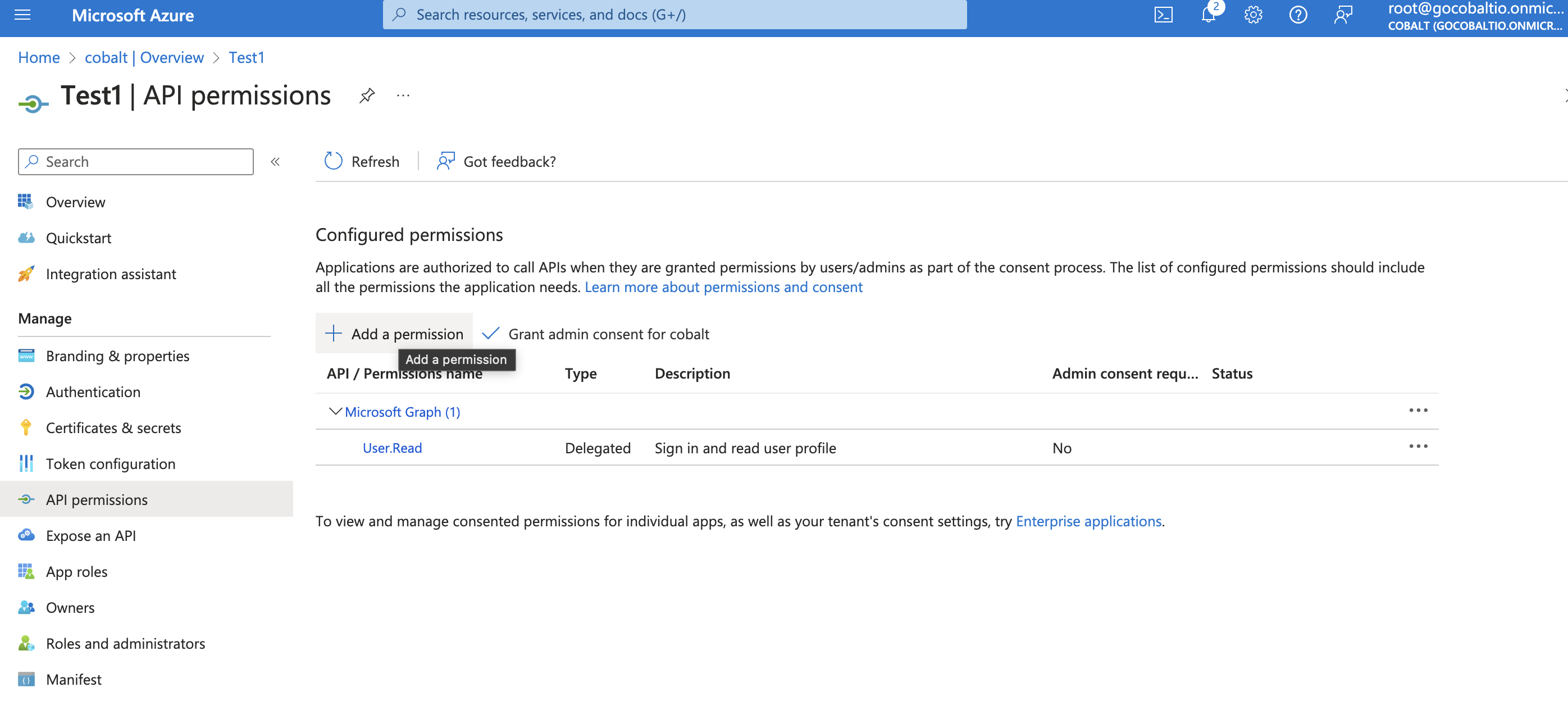Open the settings gear icon
This screenshot has width=1568, height=701.
[1252, 15]
